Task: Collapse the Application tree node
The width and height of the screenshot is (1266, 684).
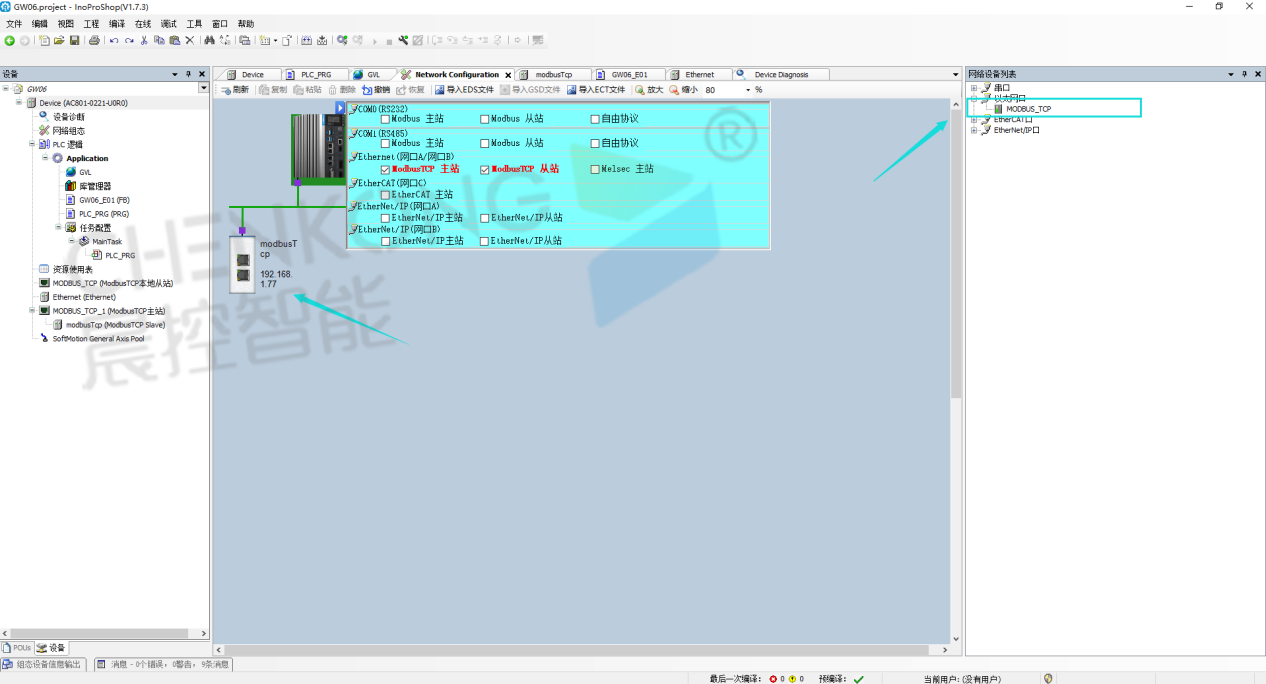Action: coord(45,158)
